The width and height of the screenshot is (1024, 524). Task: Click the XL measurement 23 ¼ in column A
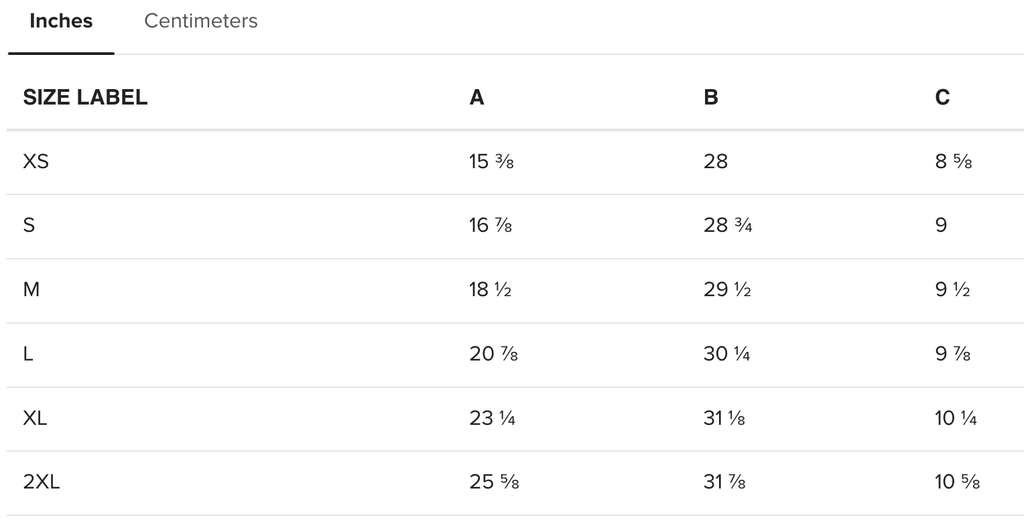pos(492,418)
